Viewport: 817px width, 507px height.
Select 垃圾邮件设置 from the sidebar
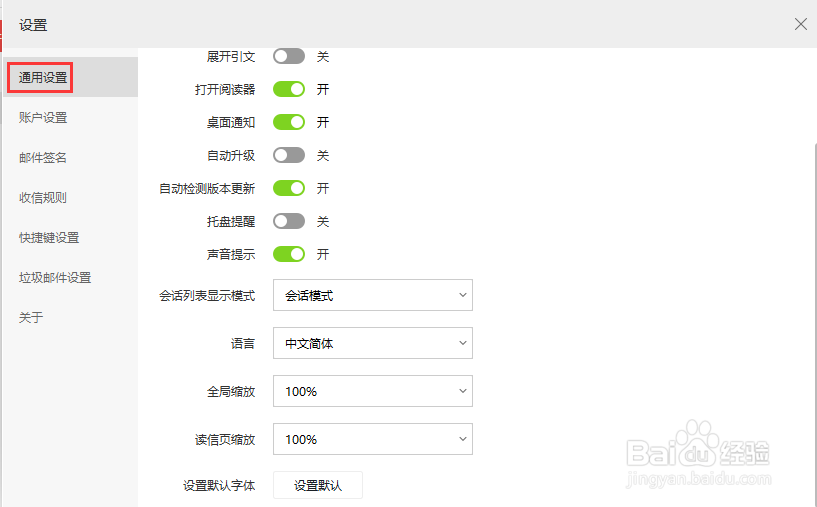point(55,277)
